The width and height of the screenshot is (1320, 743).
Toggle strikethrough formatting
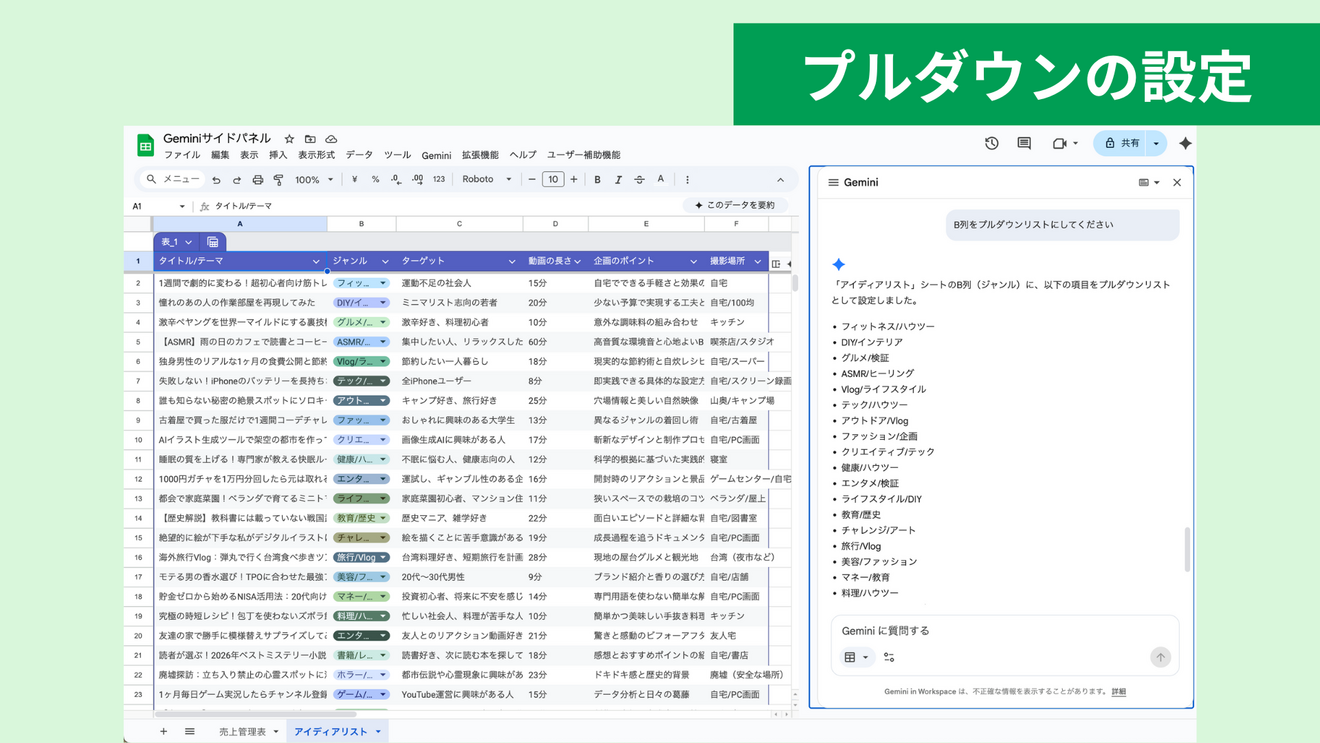pyautogui.click(x=639, y=180)
